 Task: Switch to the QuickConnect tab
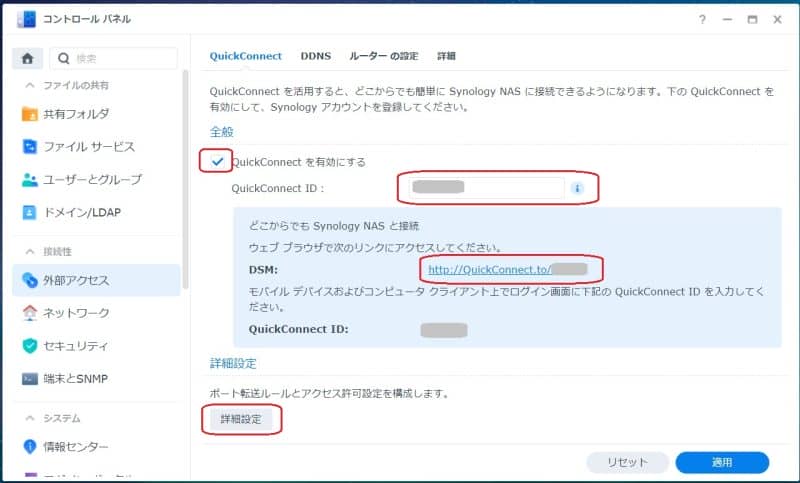[245, 56]
